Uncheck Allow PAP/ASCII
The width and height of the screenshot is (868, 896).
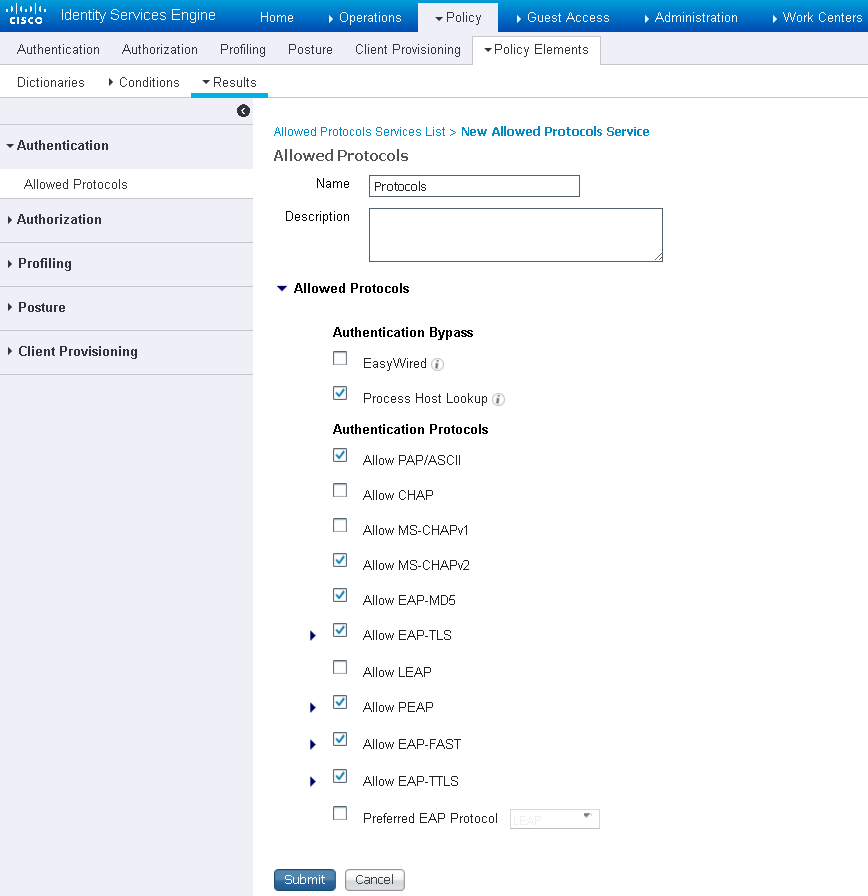point(340,456)
